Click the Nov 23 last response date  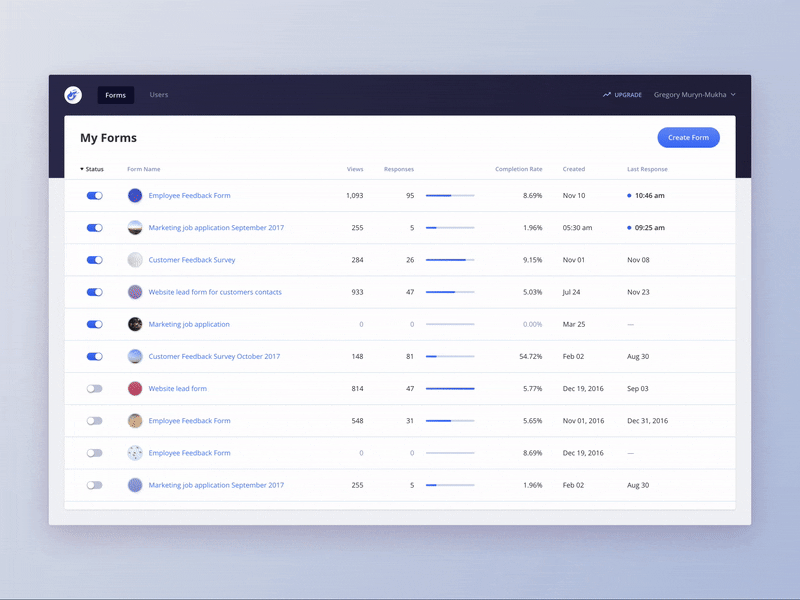[x=638, y=292]
